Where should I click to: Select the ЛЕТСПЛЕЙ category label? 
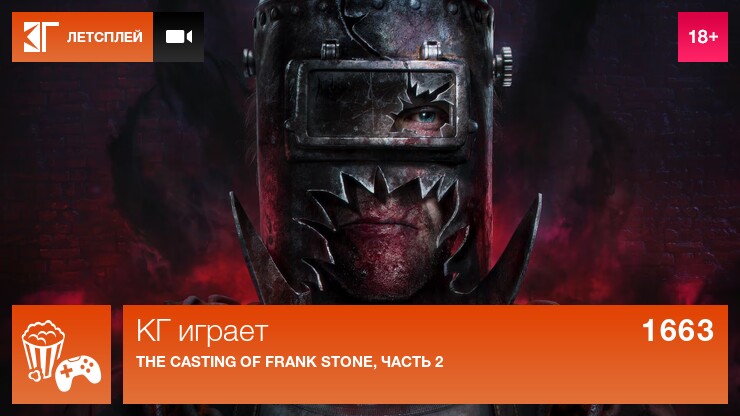[104, 37]
